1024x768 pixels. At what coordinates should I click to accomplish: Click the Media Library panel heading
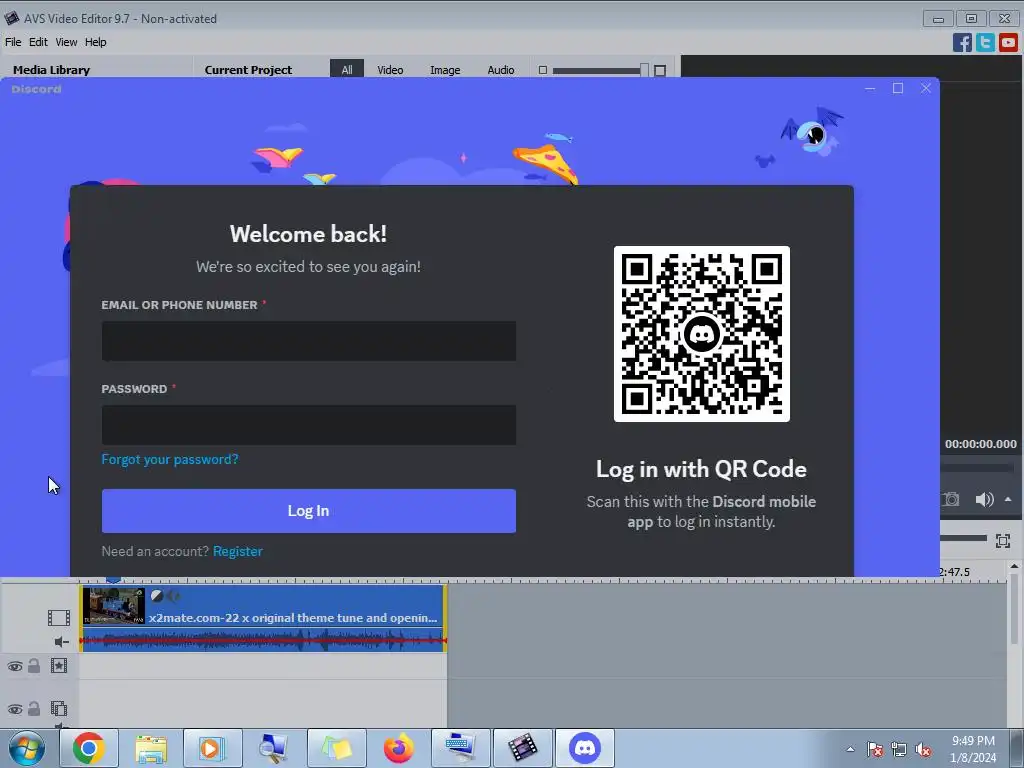(x=52, y=69)
